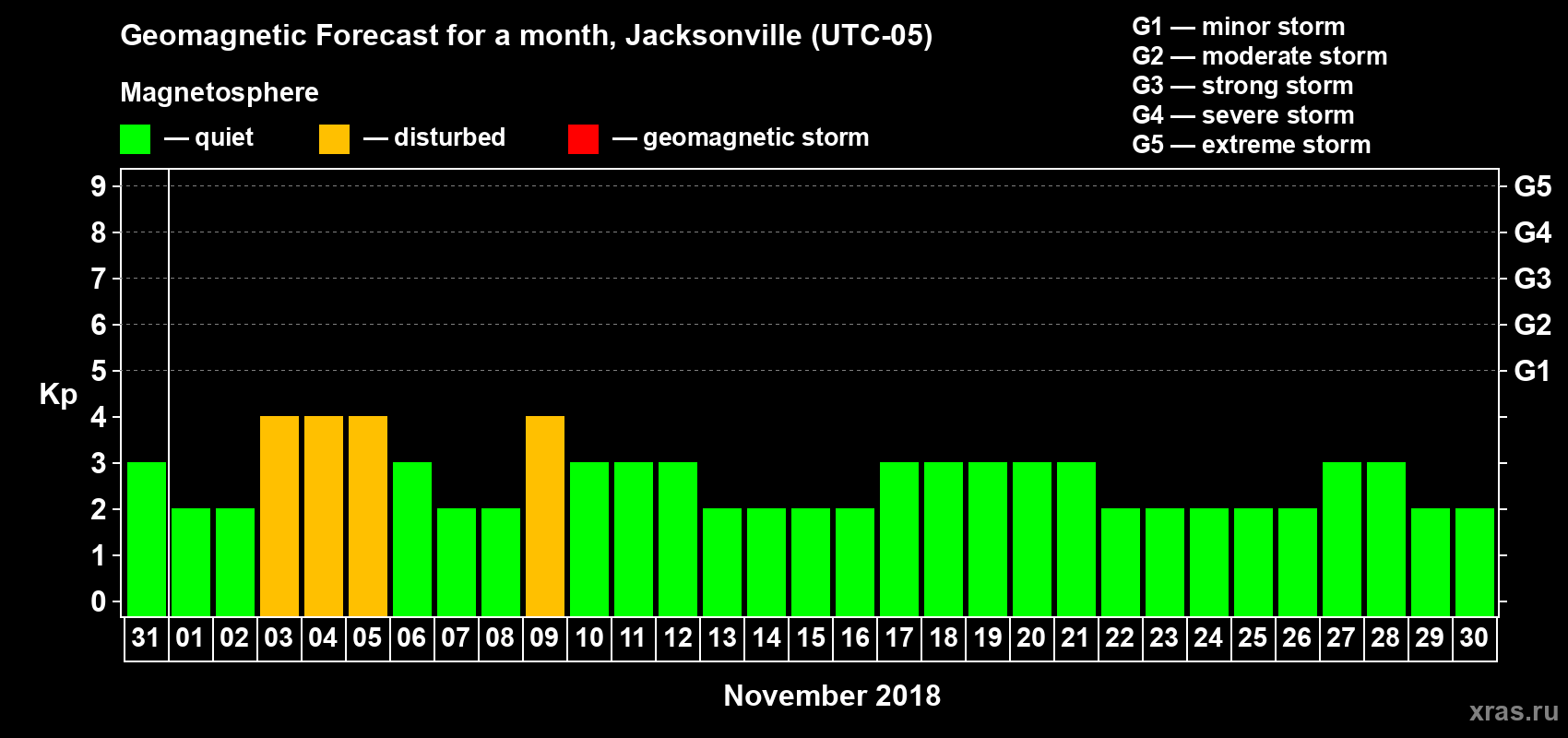
Task: Select the bar for October 31
Action: [x=147, y=539]
